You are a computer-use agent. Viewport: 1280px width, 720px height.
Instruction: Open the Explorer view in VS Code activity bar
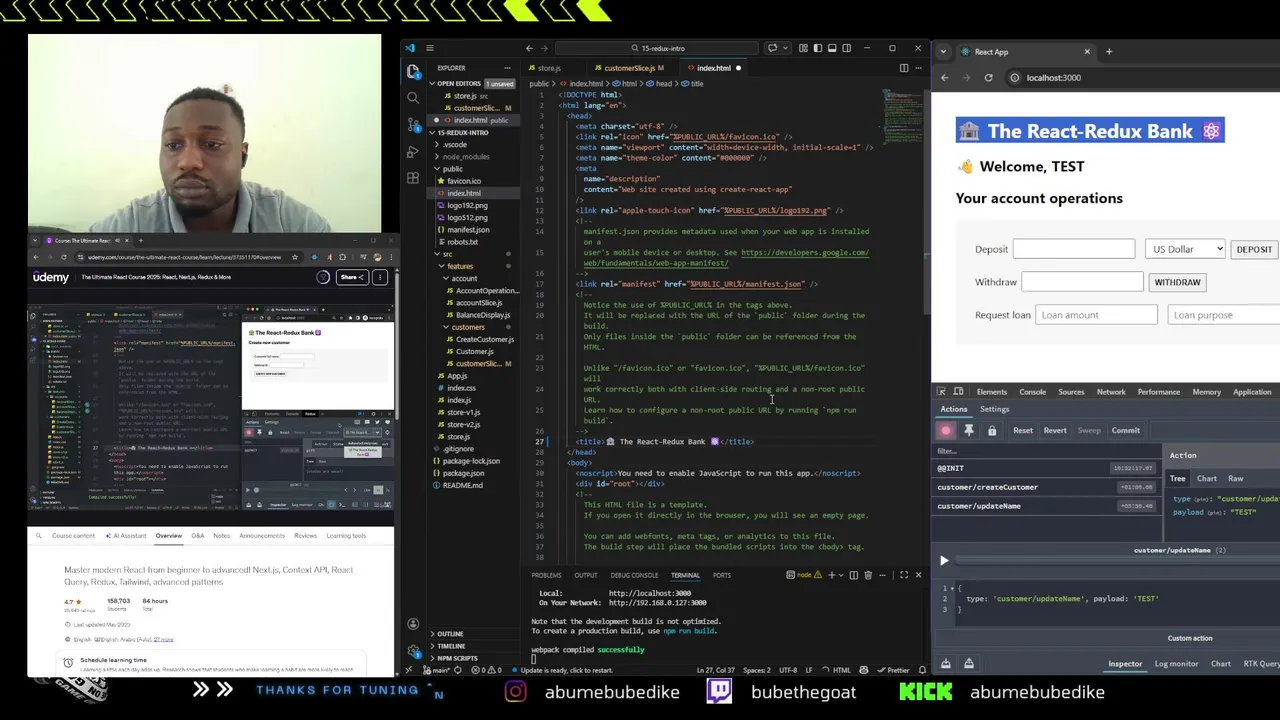(x=413, y=71)
